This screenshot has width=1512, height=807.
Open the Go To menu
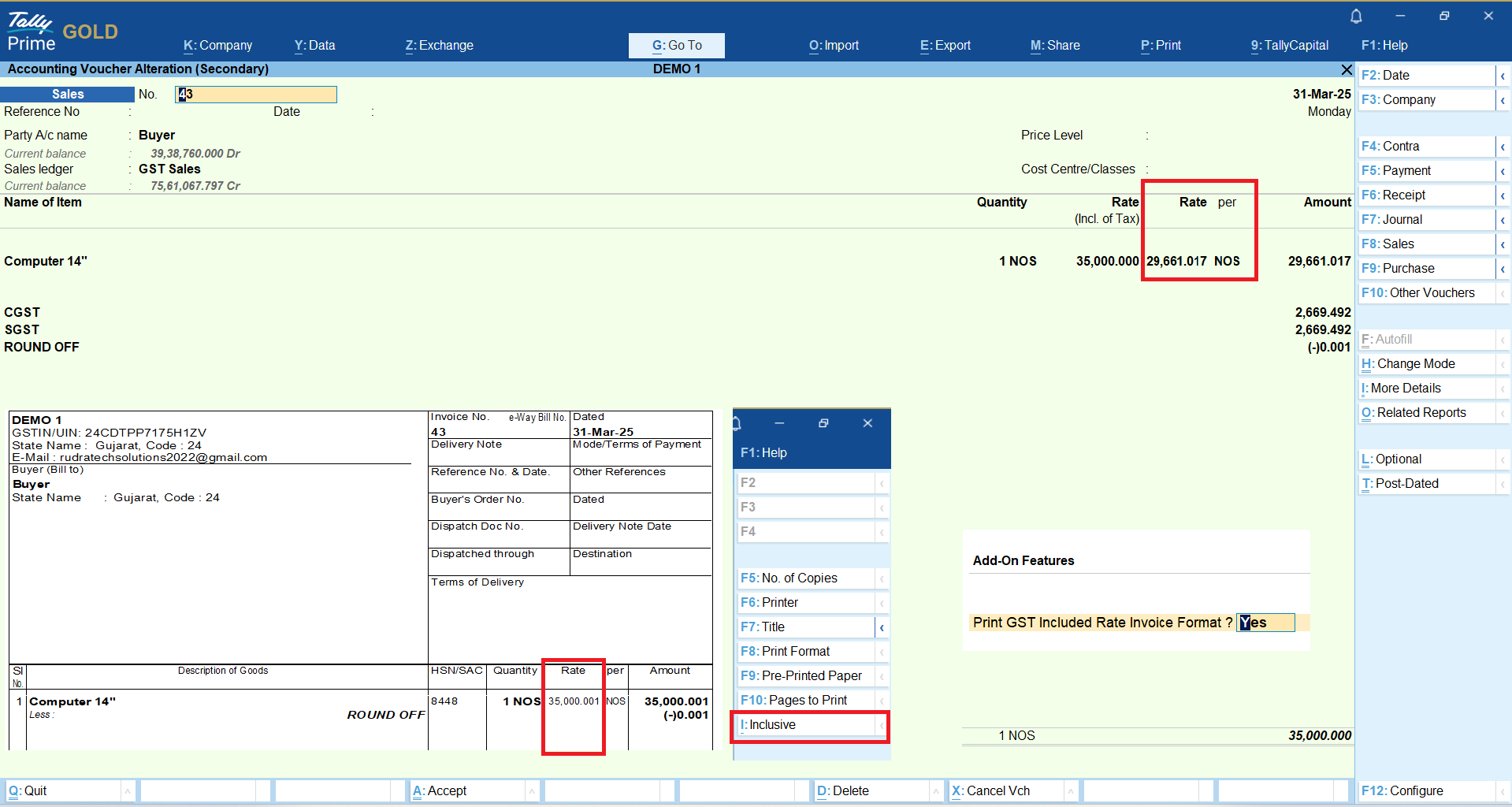676,46
